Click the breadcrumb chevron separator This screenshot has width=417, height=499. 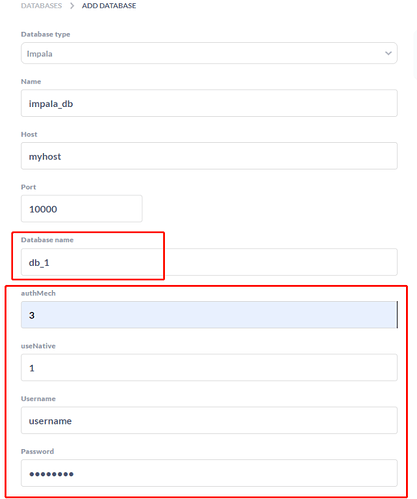pyautogui.click(x=72, y=6)
